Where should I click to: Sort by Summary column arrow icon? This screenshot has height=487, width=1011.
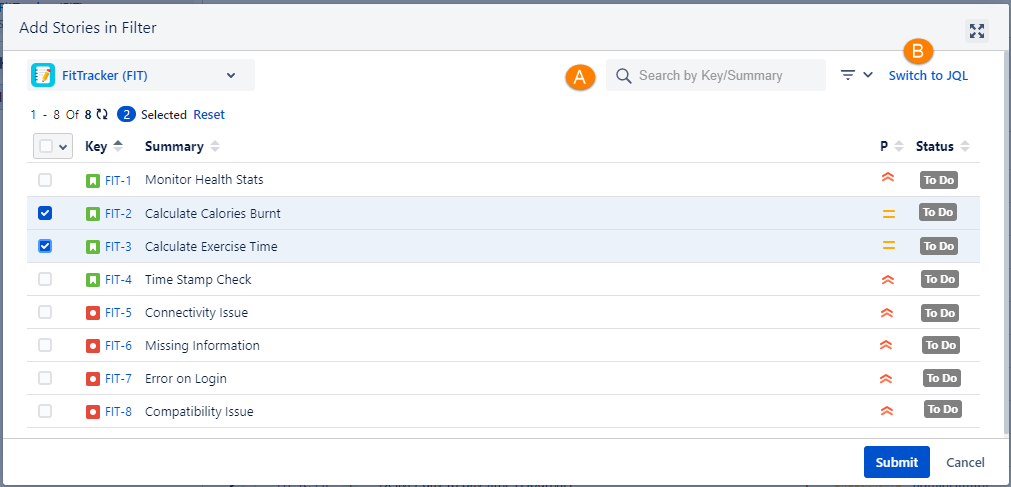point(215,146)
